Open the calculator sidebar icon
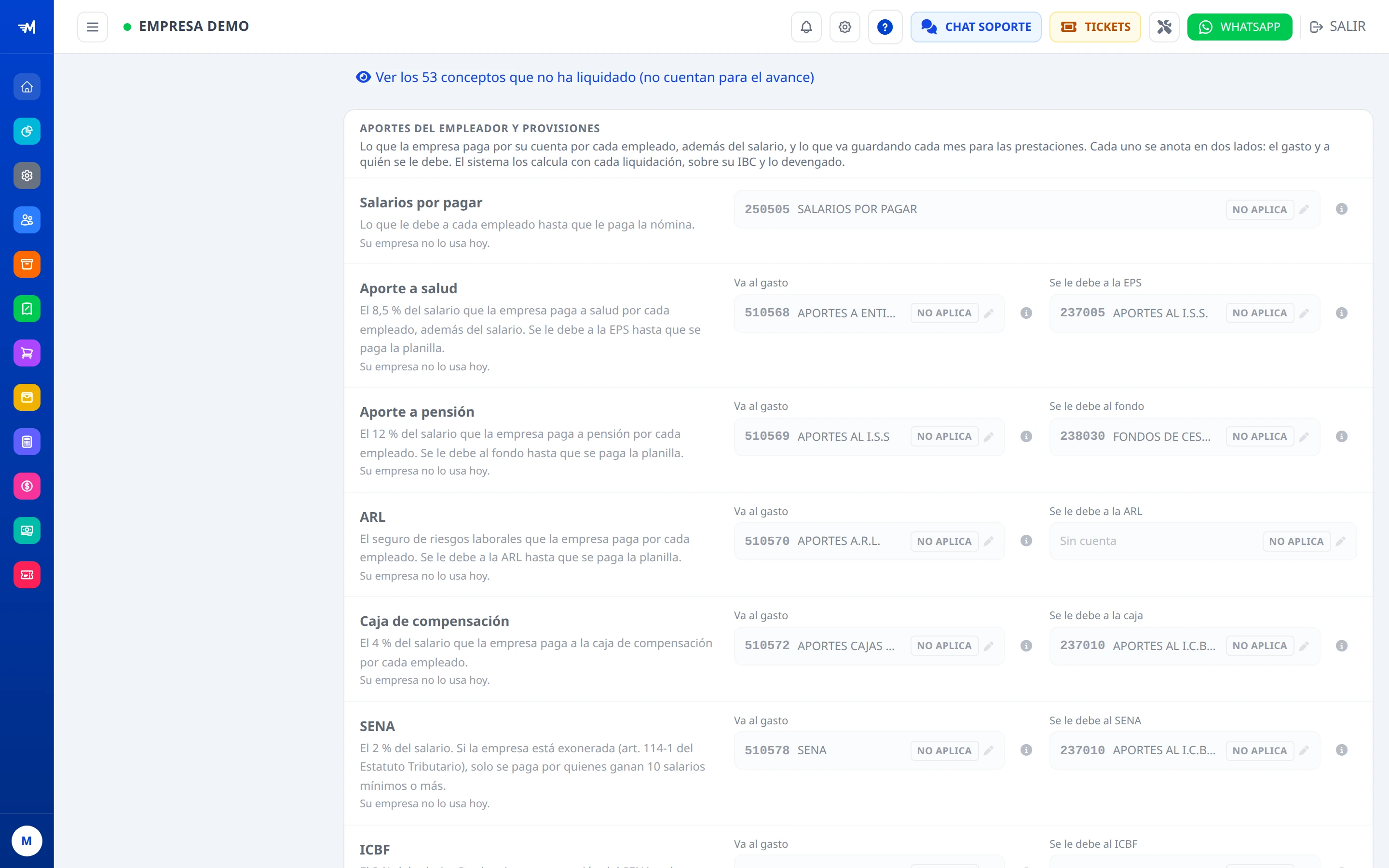This screenshot has height=868, width=1389. point(27,442)
